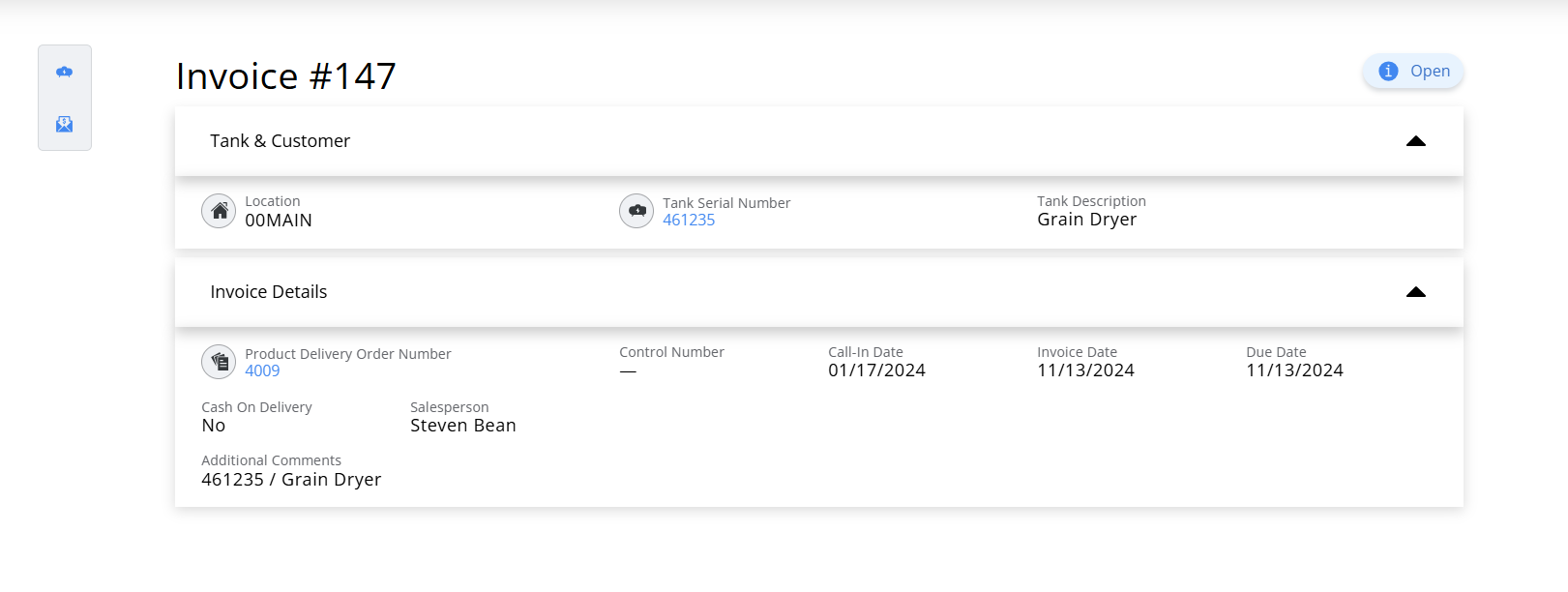This screenshot has height=592, width=1568.
Task: Open the tank serial number 461235 link
Action: 689,221
